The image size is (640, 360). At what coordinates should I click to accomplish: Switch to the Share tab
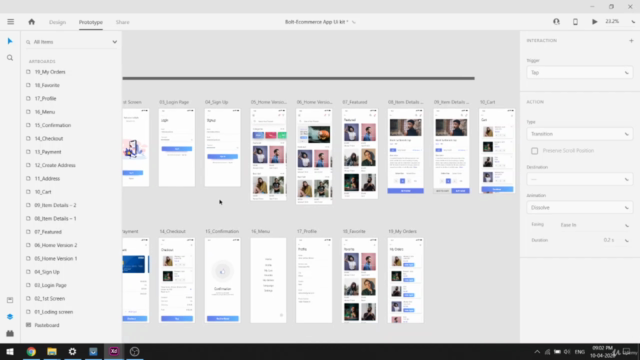pos(122,22)
